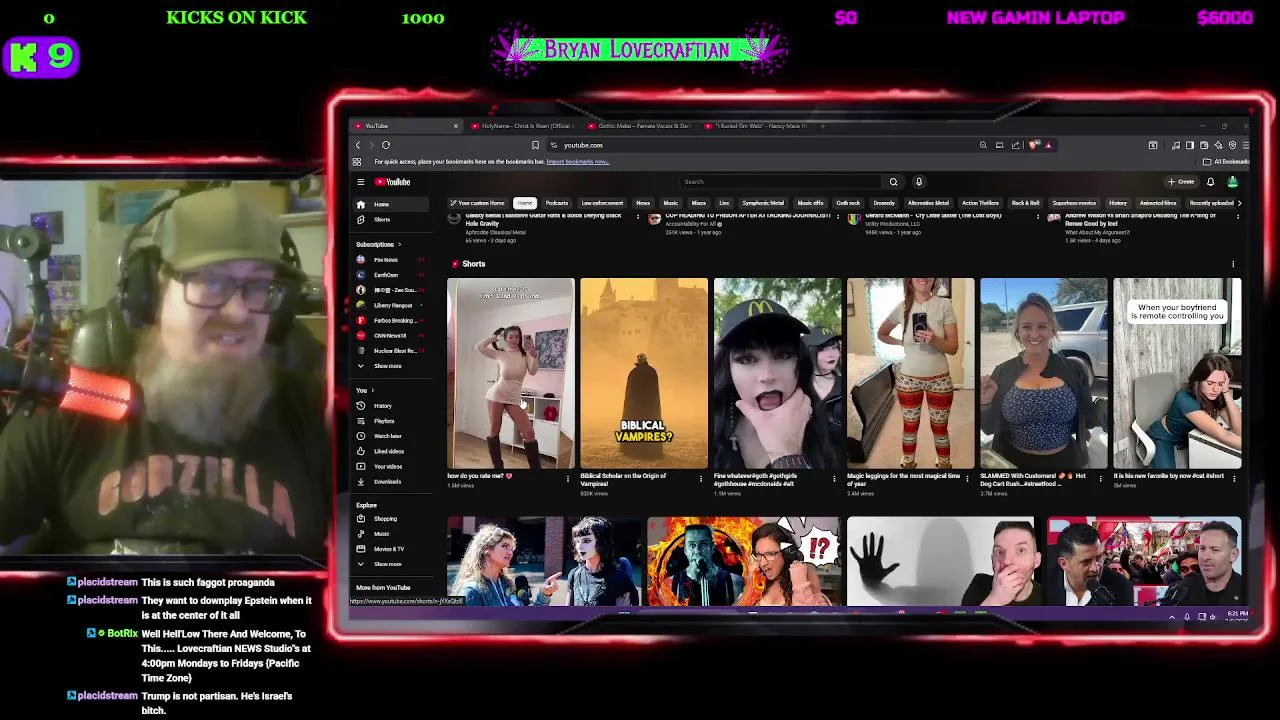The width and height of the screenshot is (1280, 720).
Task: Open the Shorts shelf three-dot menu
Action: 1233,264
